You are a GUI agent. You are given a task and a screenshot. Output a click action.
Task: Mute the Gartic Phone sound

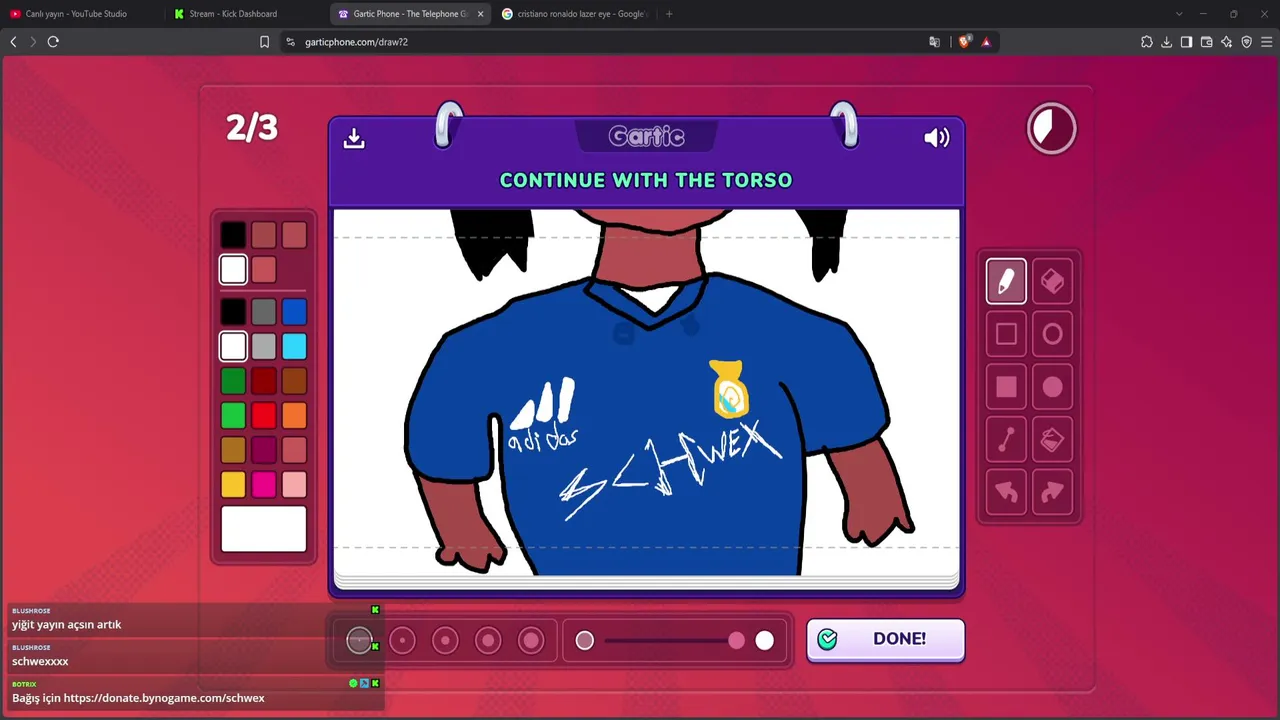click(x=937, y=138)
